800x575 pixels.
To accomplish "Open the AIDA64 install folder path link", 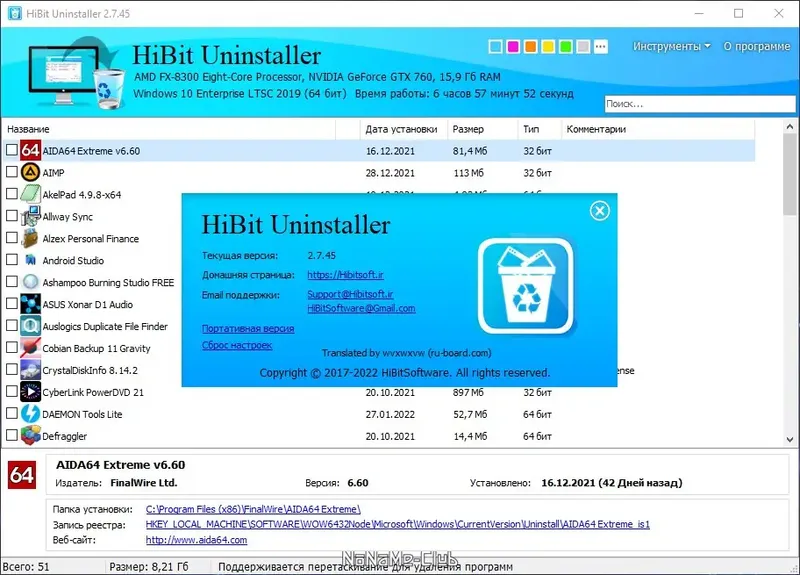I will pyautogui.click(x=253, y=509).
